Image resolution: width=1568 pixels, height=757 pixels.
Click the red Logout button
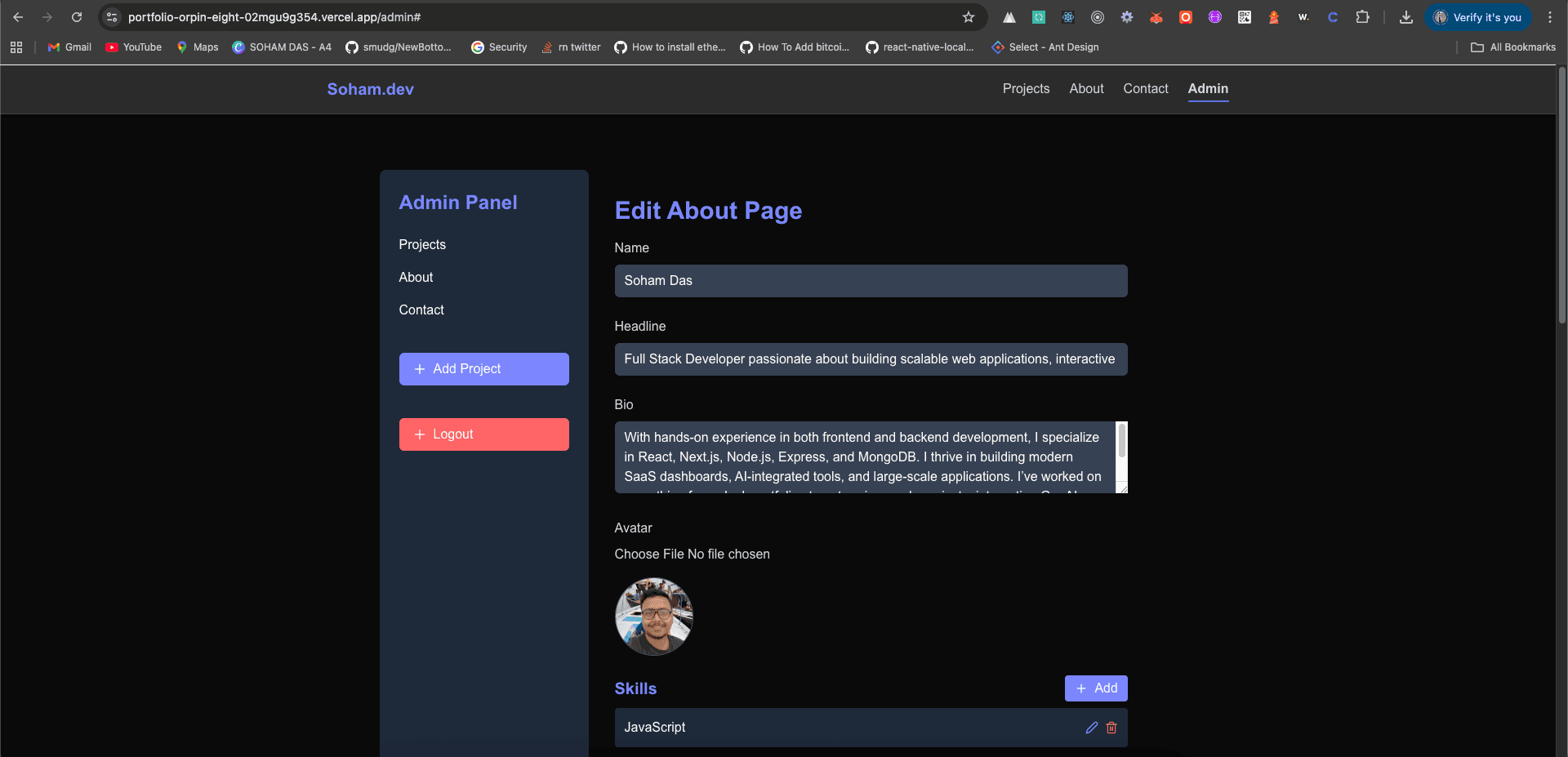(x=484, y=434)
